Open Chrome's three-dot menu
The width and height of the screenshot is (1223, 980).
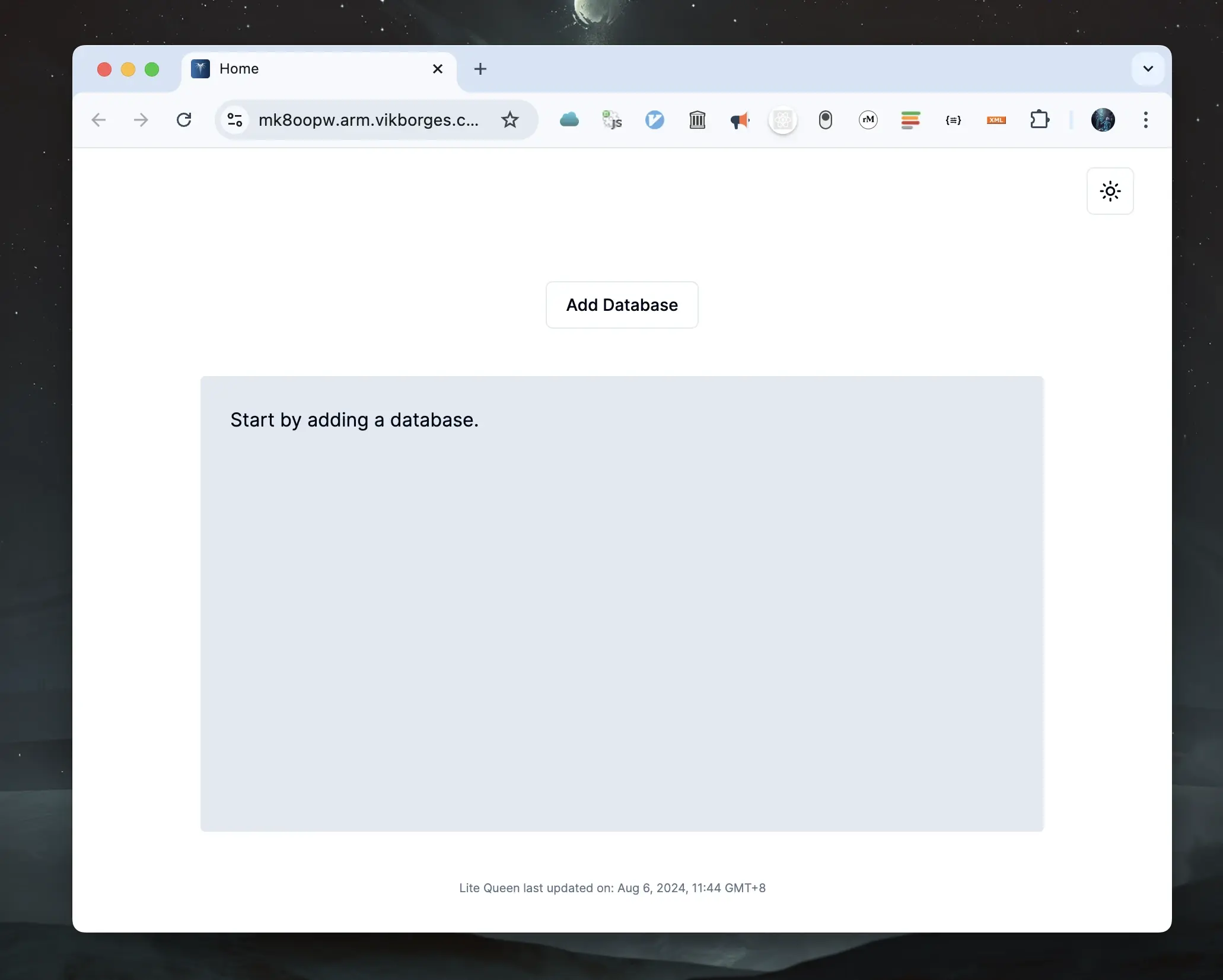point(1145,120)
